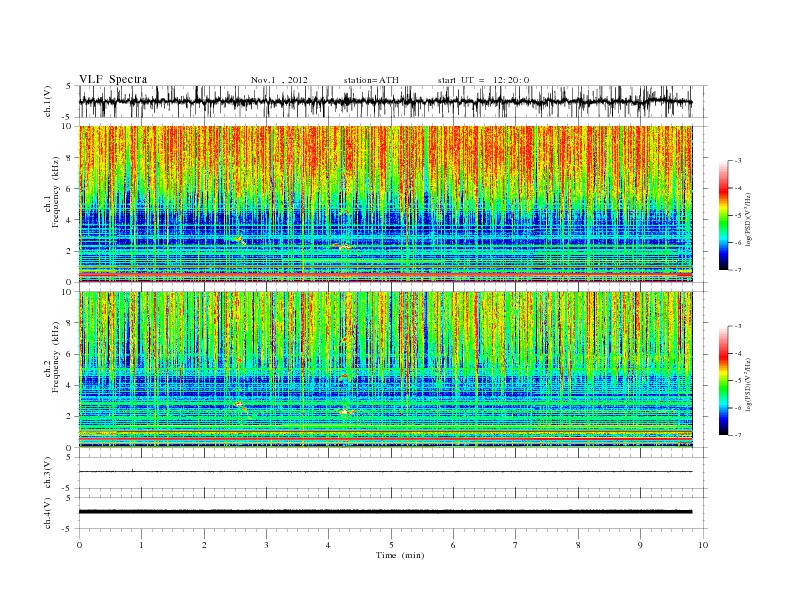Click tick label 2 on the Time axis
Screen dimensions: 792x612
pos(204,545)
